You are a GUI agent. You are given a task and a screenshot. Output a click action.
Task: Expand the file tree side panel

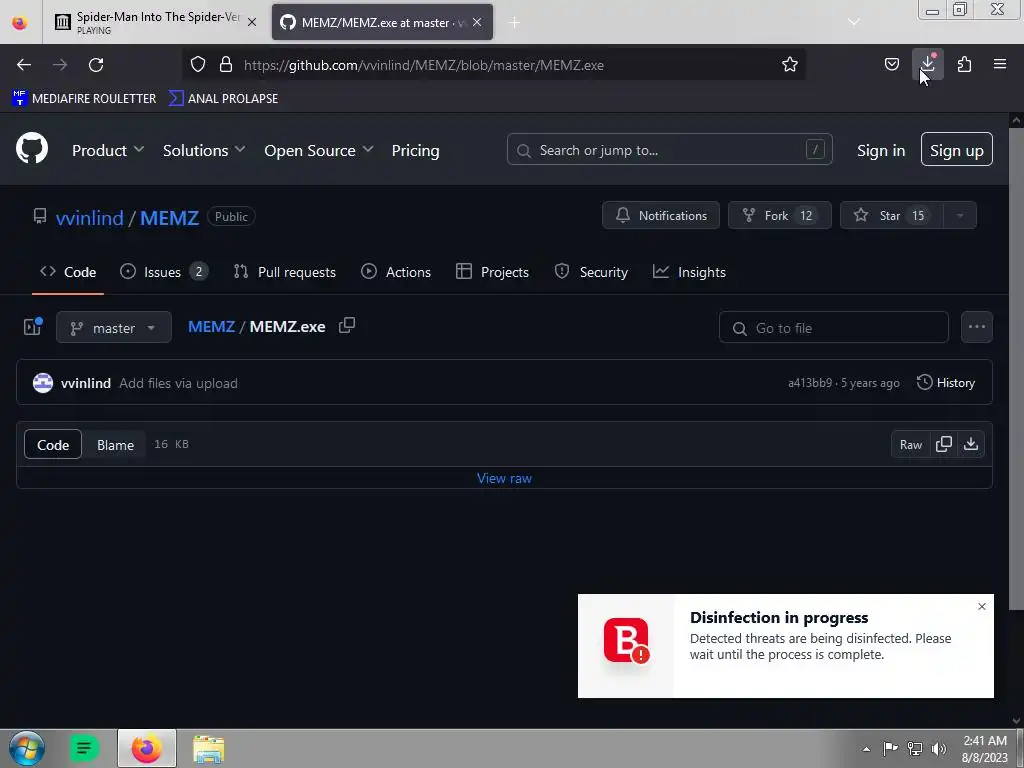pyautogui.click(x=33, y=327)
